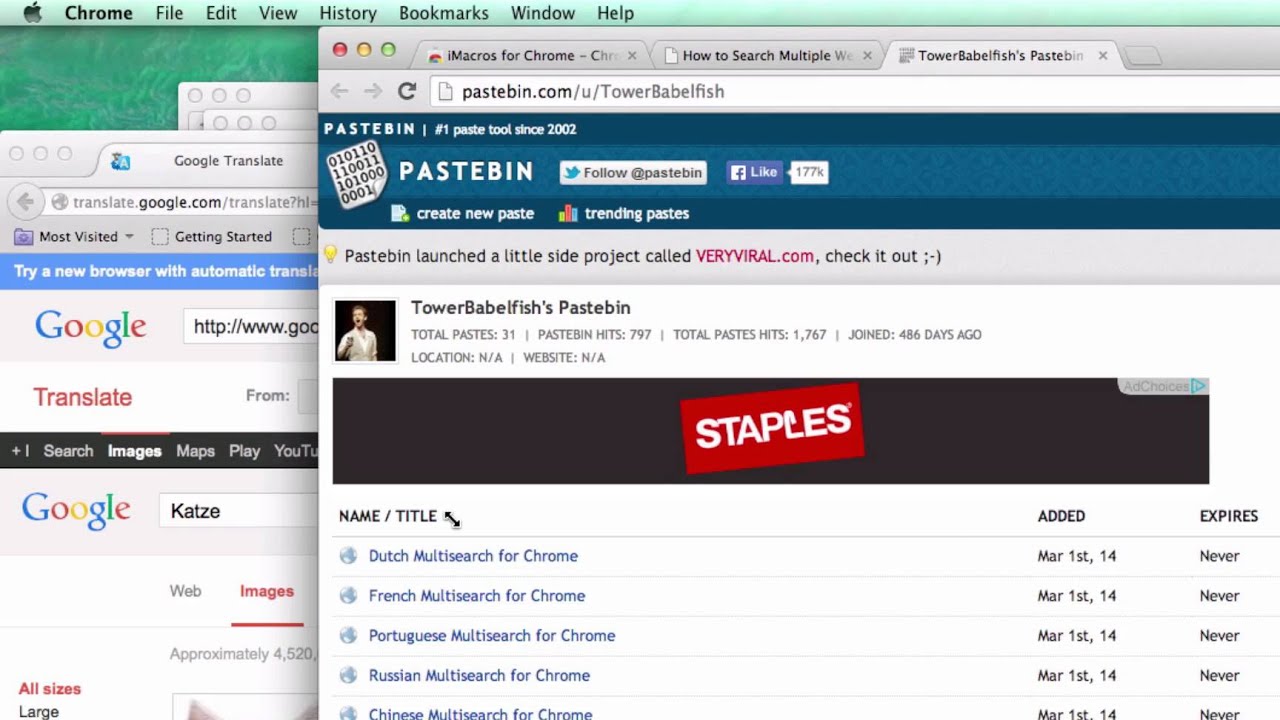Screen dimensions: 1280x720
Task: Click translate.google.com address bar in back window
Action: tap(183, 202)
